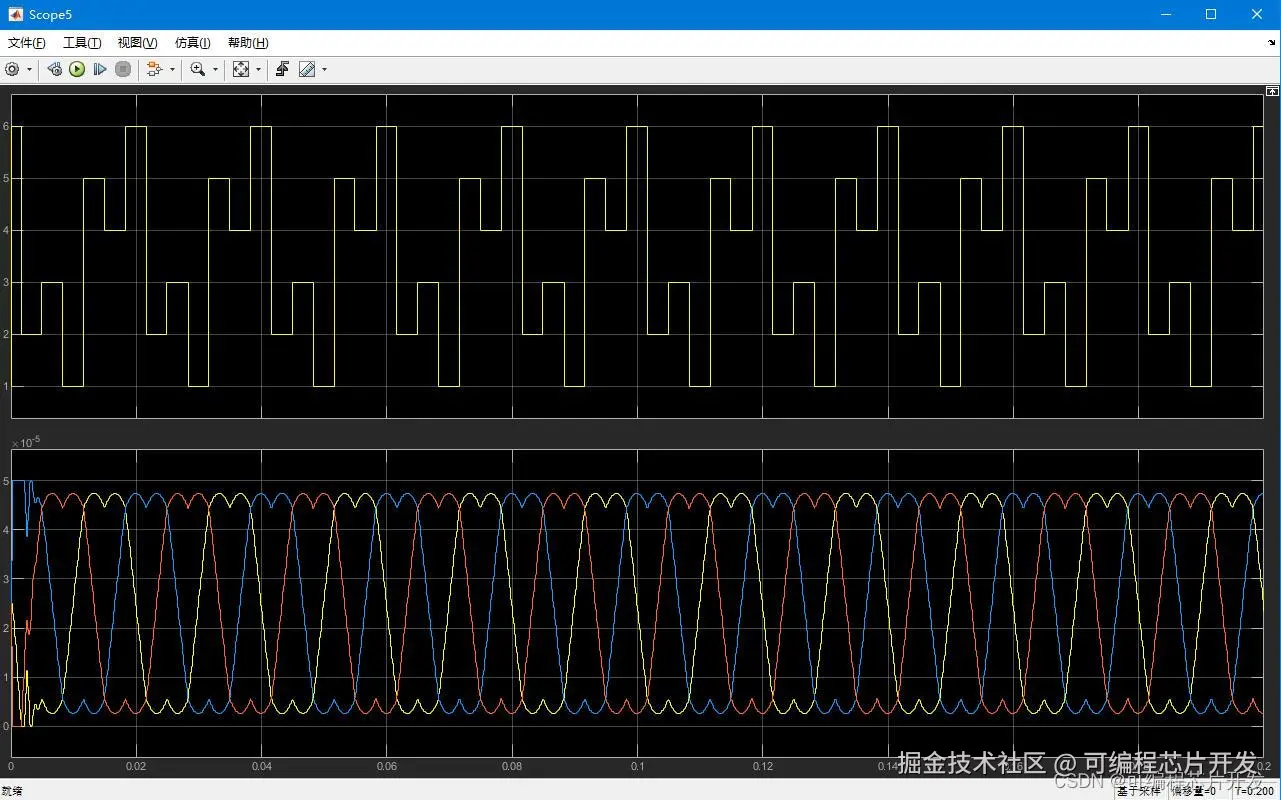Enable the Cursor Measurements ruler tool
The image size is (1281, 800).
tap(307, 69)
